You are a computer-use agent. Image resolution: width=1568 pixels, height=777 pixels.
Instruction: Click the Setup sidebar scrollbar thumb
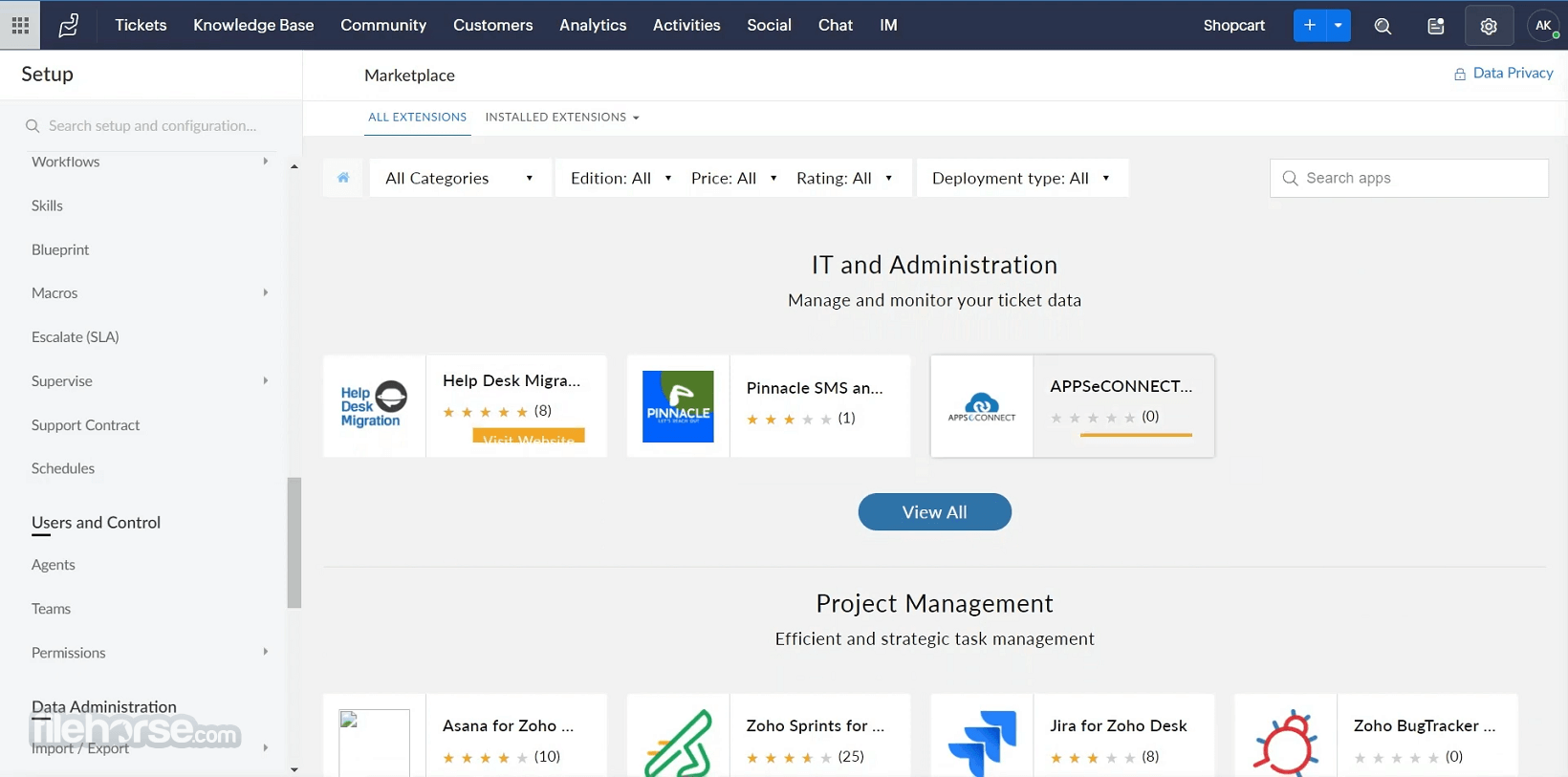(x=294, y=542)
